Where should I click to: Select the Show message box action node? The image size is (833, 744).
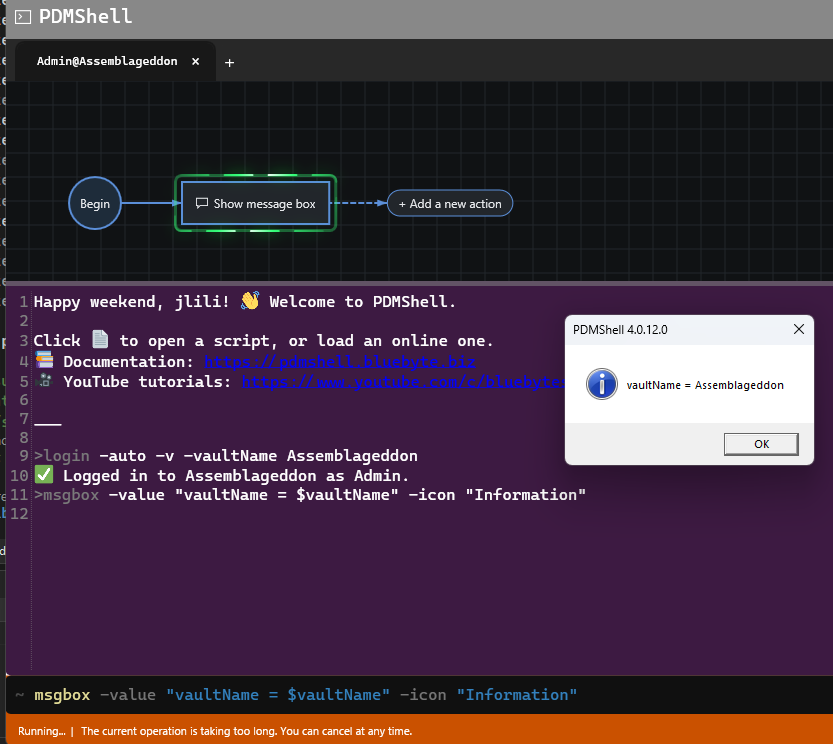pos(256,204)
